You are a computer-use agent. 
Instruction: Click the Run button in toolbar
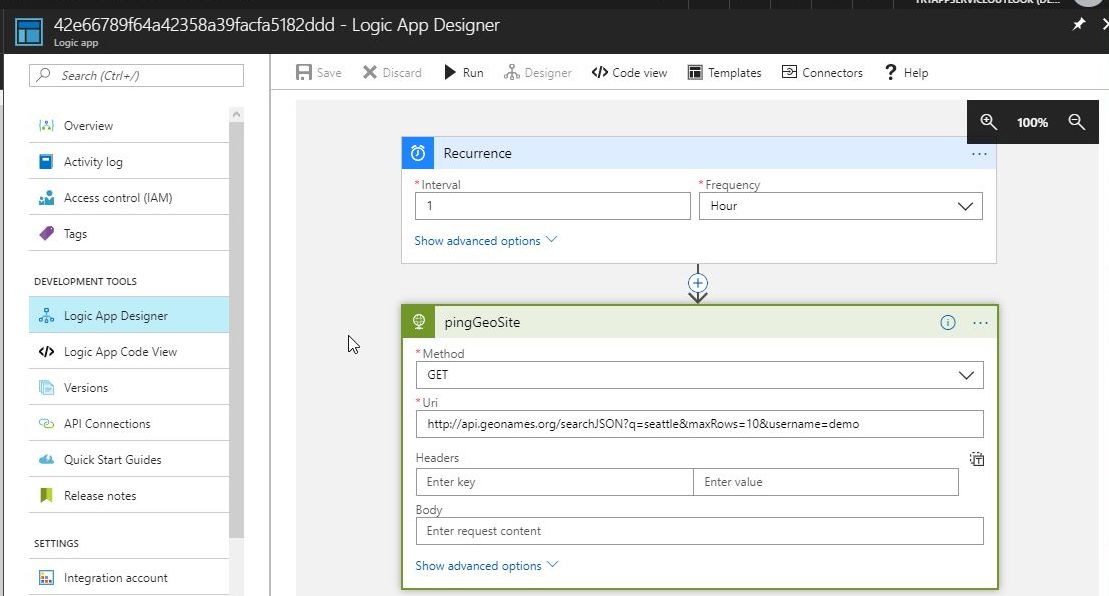(x=464, y=73)
